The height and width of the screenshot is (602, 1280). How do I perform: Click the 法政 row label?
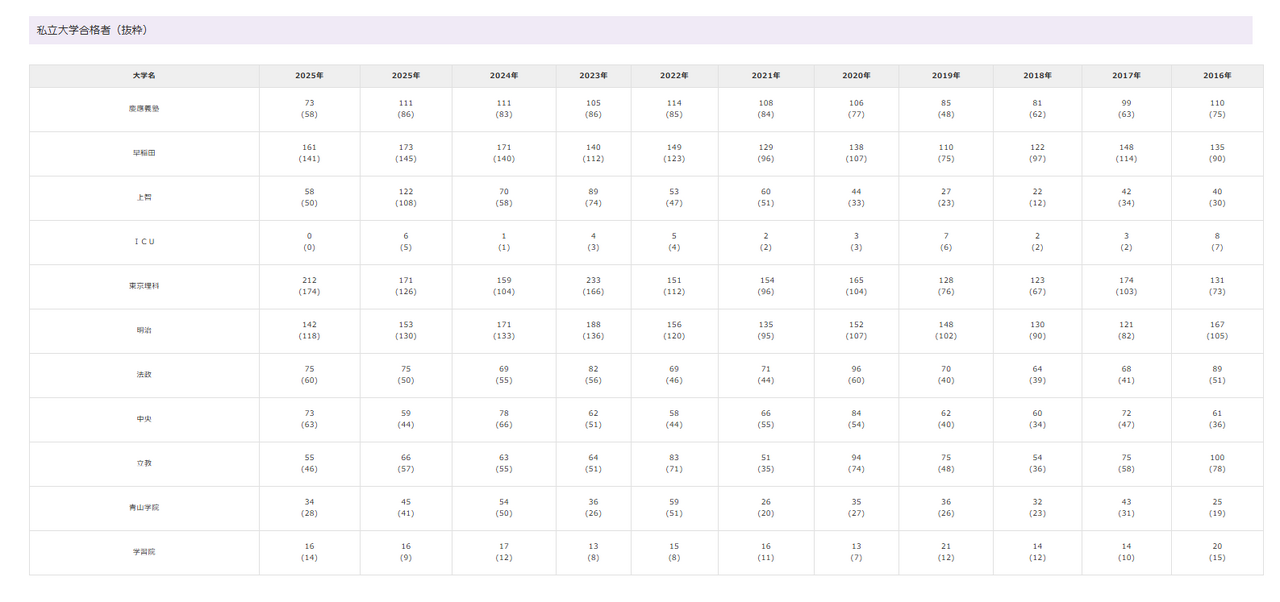(x=144, y=375)
